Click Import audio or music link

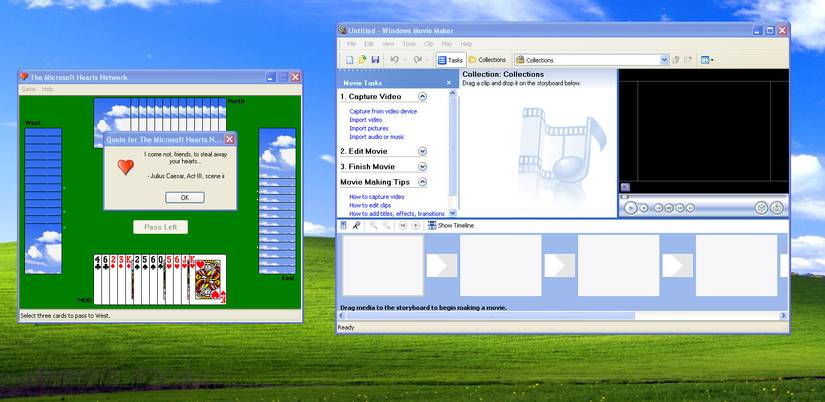pyautogui.click(x=377, y=137)
